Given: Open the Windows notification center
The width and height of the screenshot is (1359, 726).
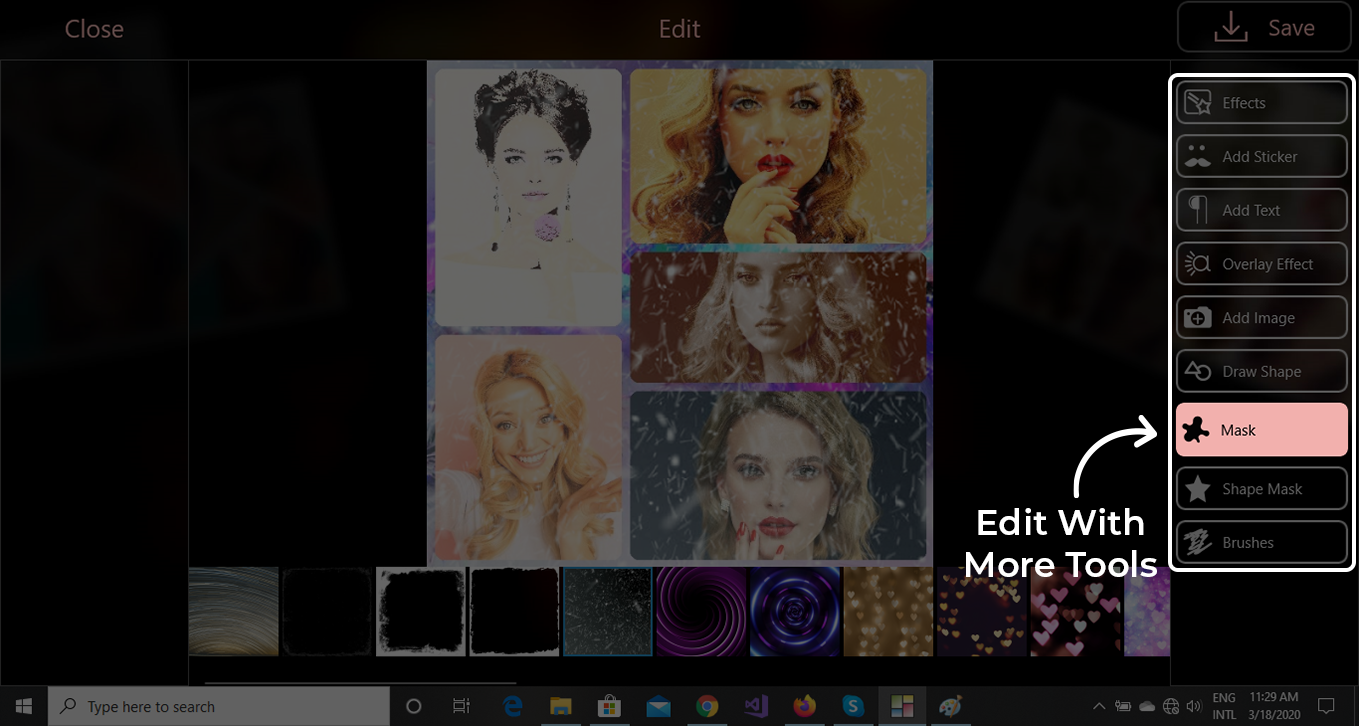Looking at the screenshot, I should coord(1326,706).
